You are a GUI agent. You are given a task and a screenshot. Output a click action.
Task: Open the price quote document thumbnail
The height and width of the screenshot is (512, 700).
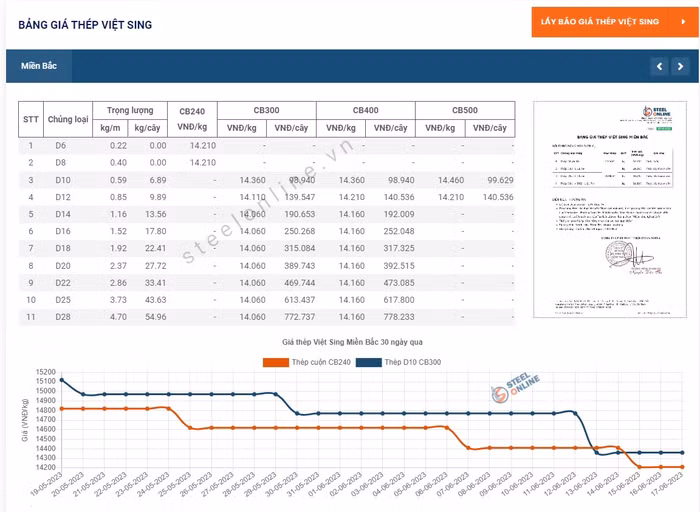click(610, 209)
